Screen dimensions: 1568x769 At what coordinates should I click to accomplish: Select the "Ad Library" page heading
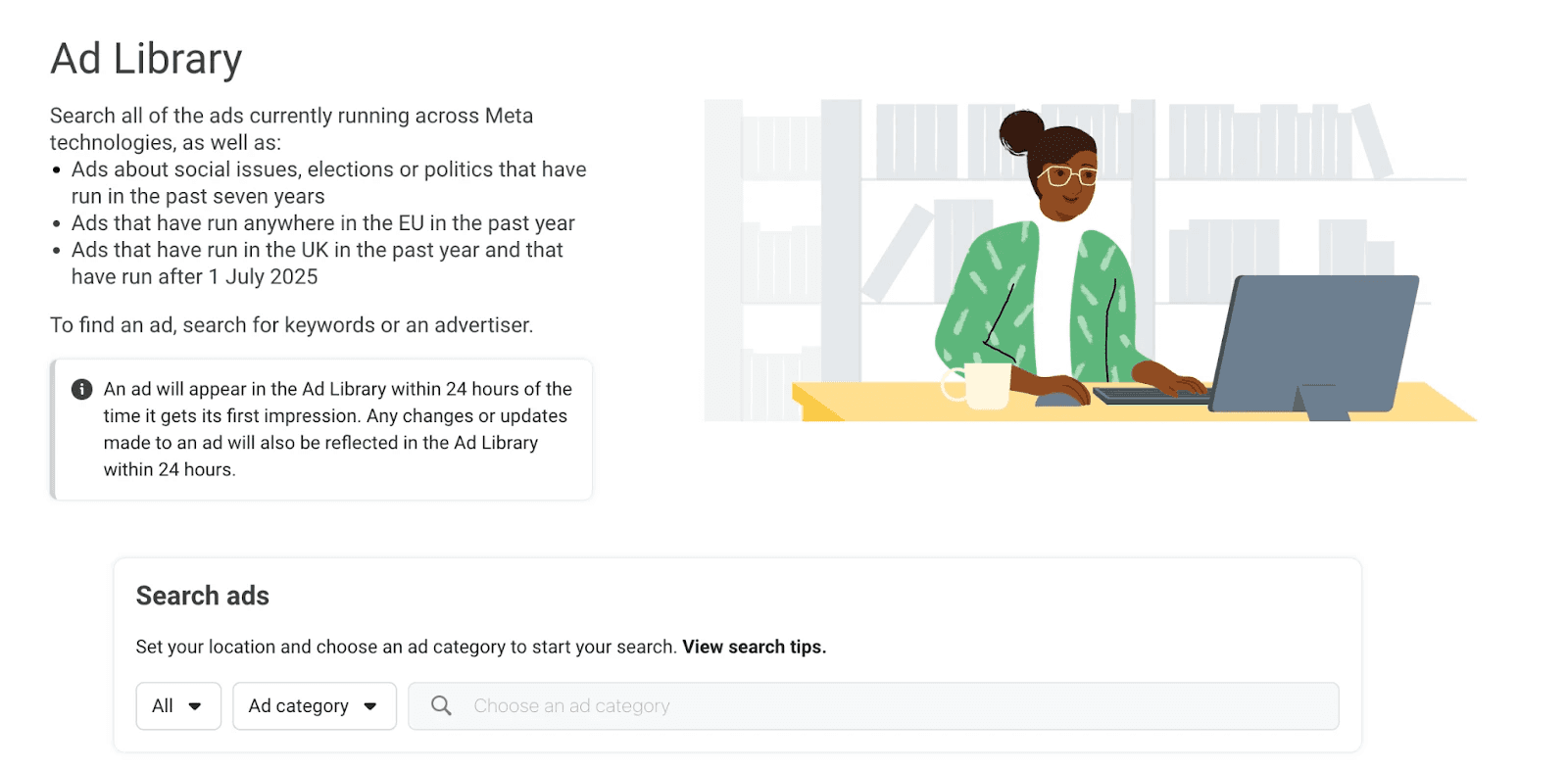[x=146, y=59]
